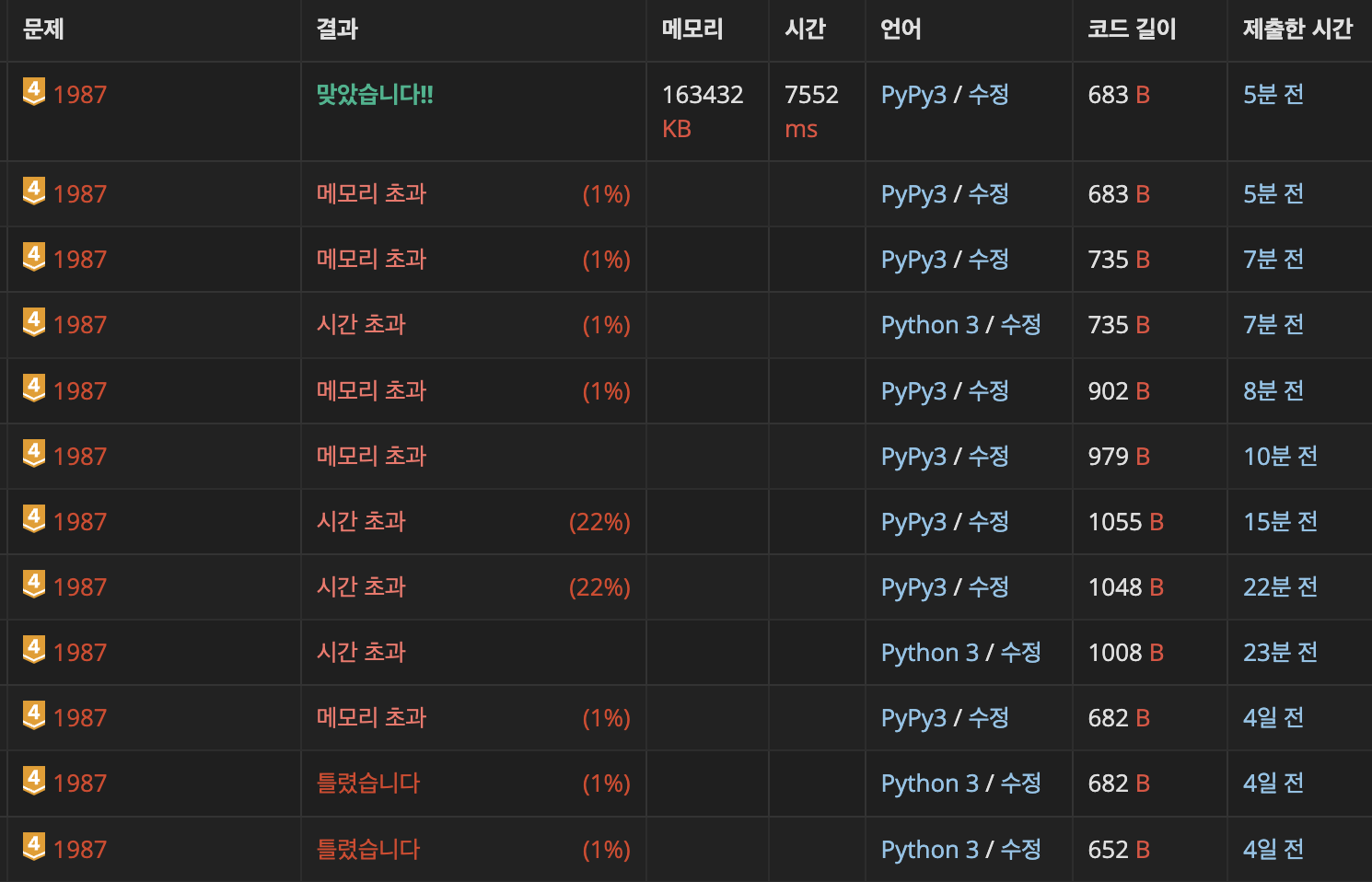The width and height of the screenshot is (1372, 882).
Task: Click 4일 전 timestamp in the 652 B row
Action: (x=1273, y=850)
